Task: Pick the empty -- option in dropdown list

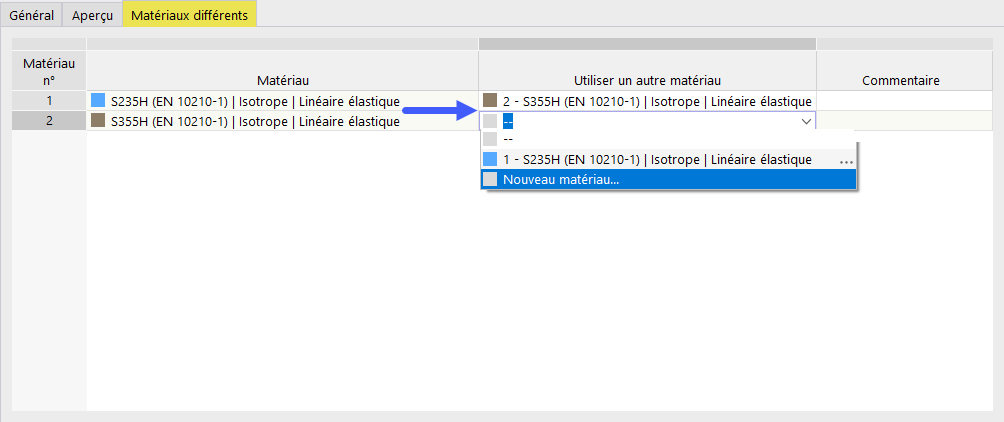Action: (x=668, y=139)
